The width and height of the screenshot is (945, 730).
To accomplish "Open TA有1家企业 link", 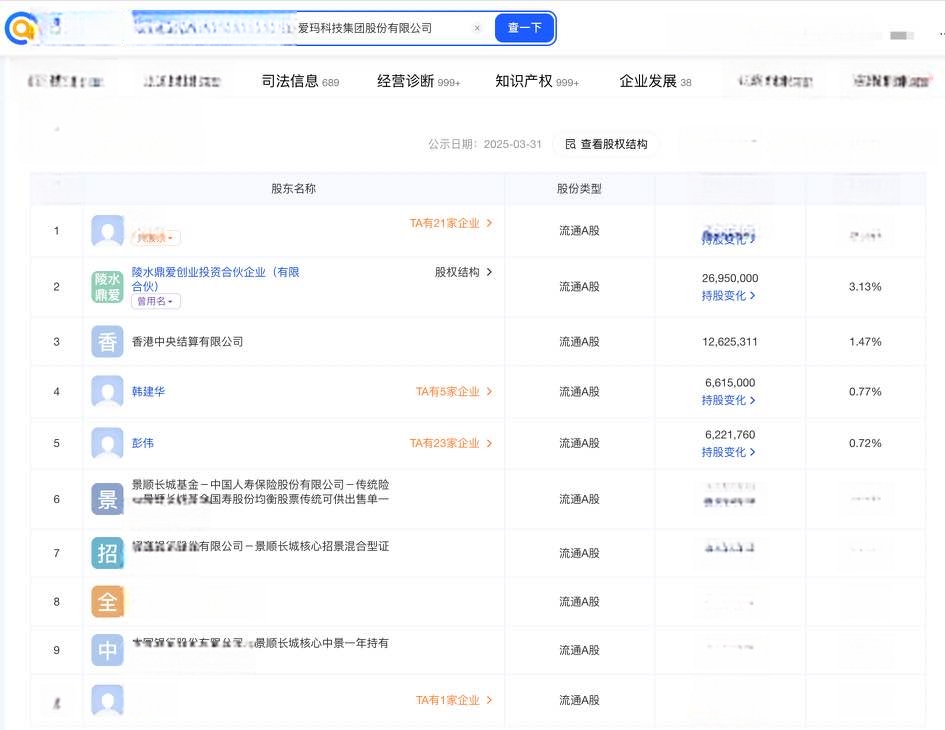I will tap(454, 700).
